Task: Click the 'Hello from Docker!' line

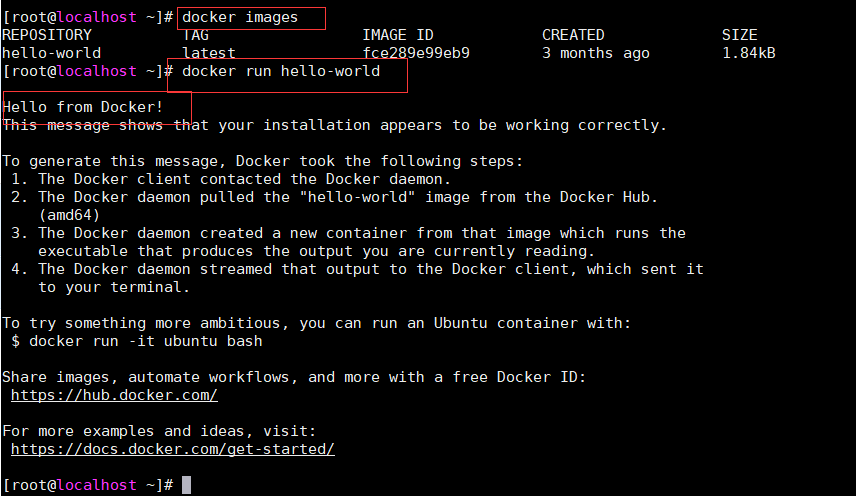Action: pyautogui.click(x=82, y=107)
